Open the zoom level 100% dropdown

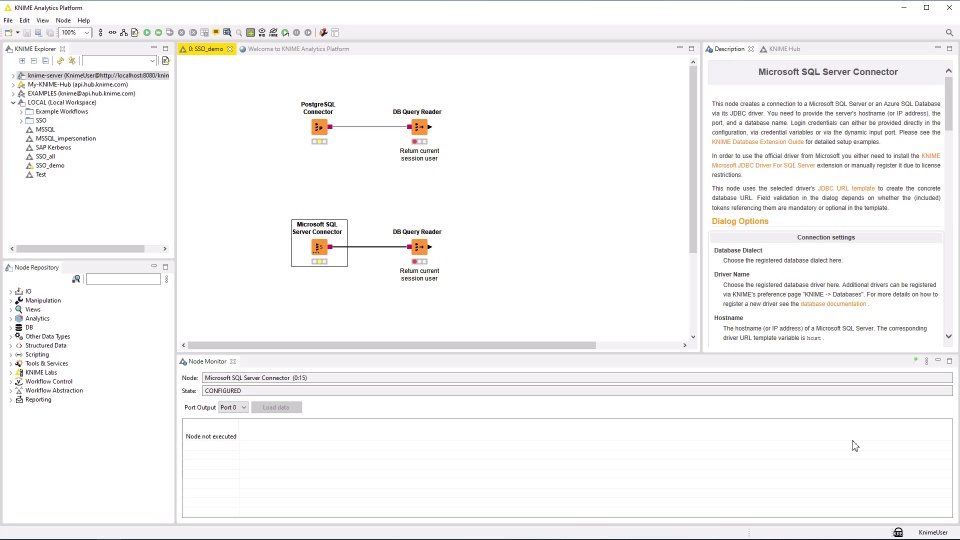pyautogui.click(x=86, y=32)
